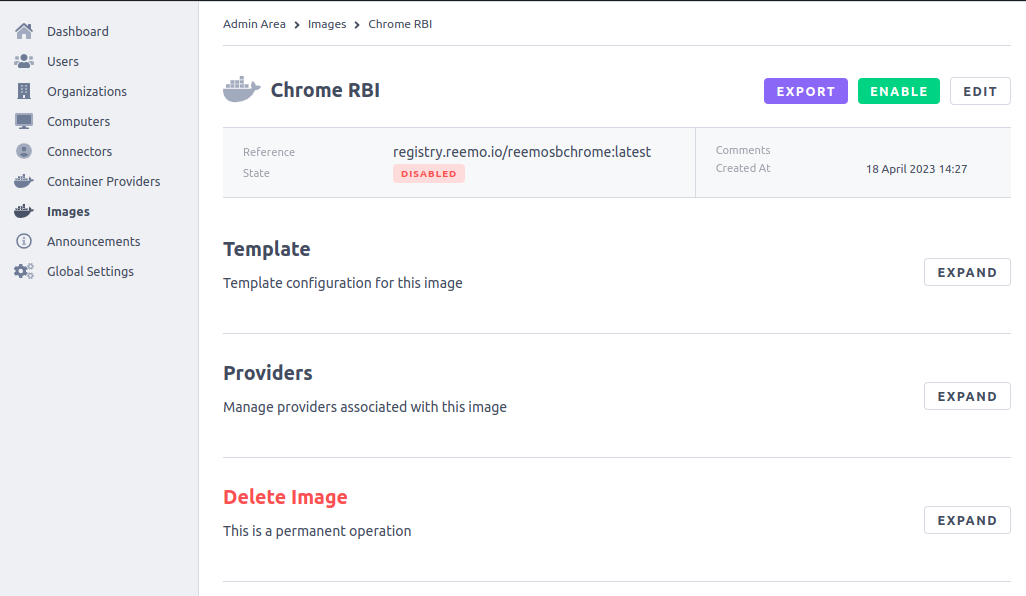This screenshot has height=596, width=1026.
Task: Expand the Template section
Action: coord(967,272)
